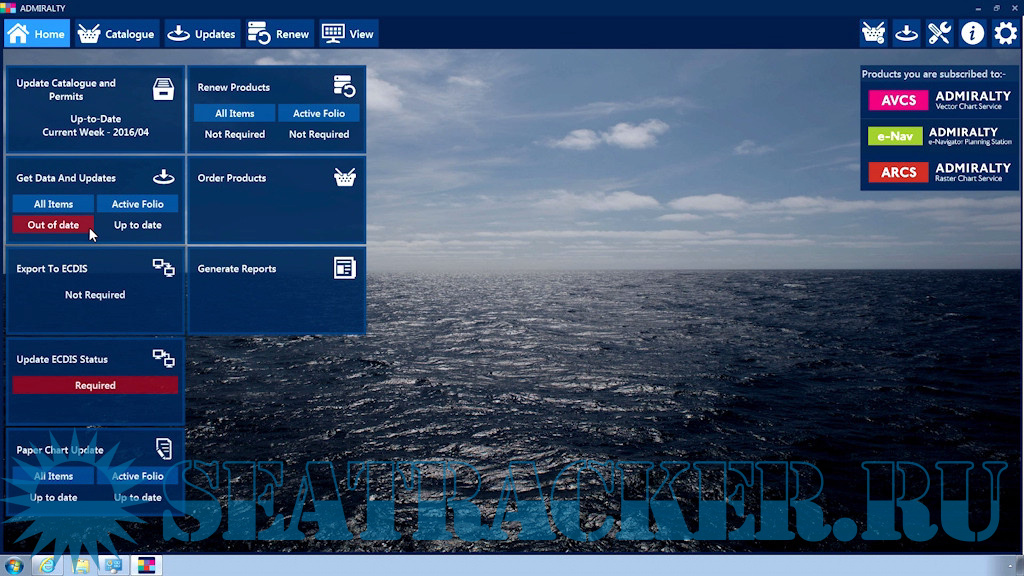Click the Renew Products server icon

click(344, 86)
